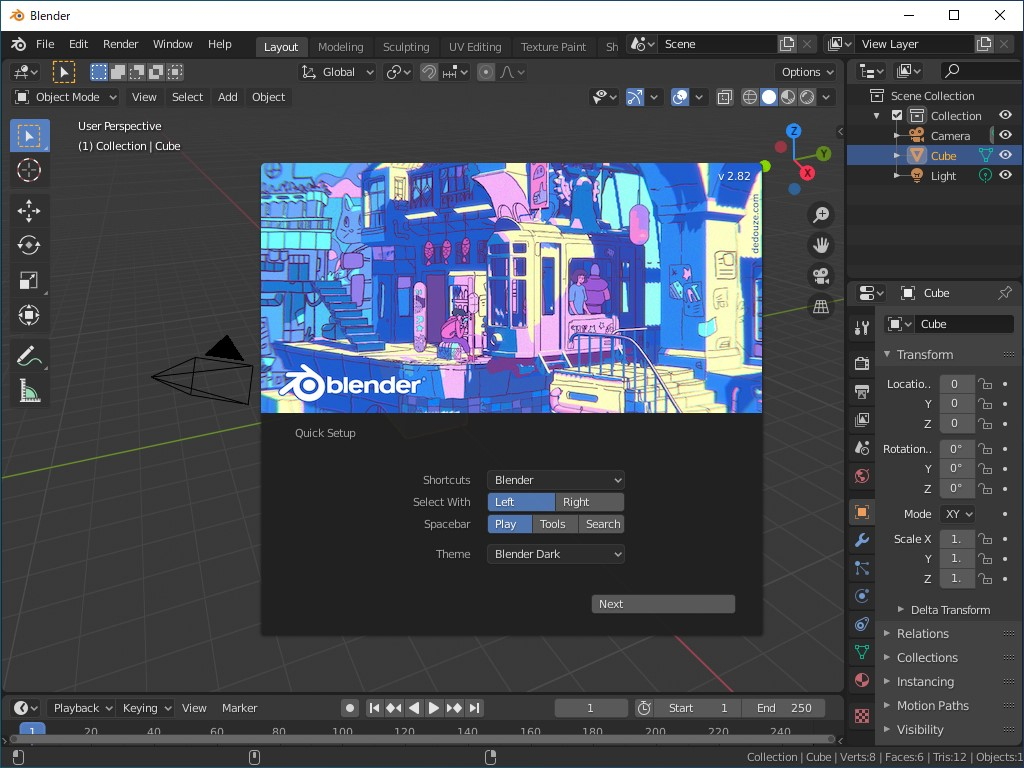Select the Rotate tool
The width and height of the screenshot is (1024, 768).
coord(29,245)
